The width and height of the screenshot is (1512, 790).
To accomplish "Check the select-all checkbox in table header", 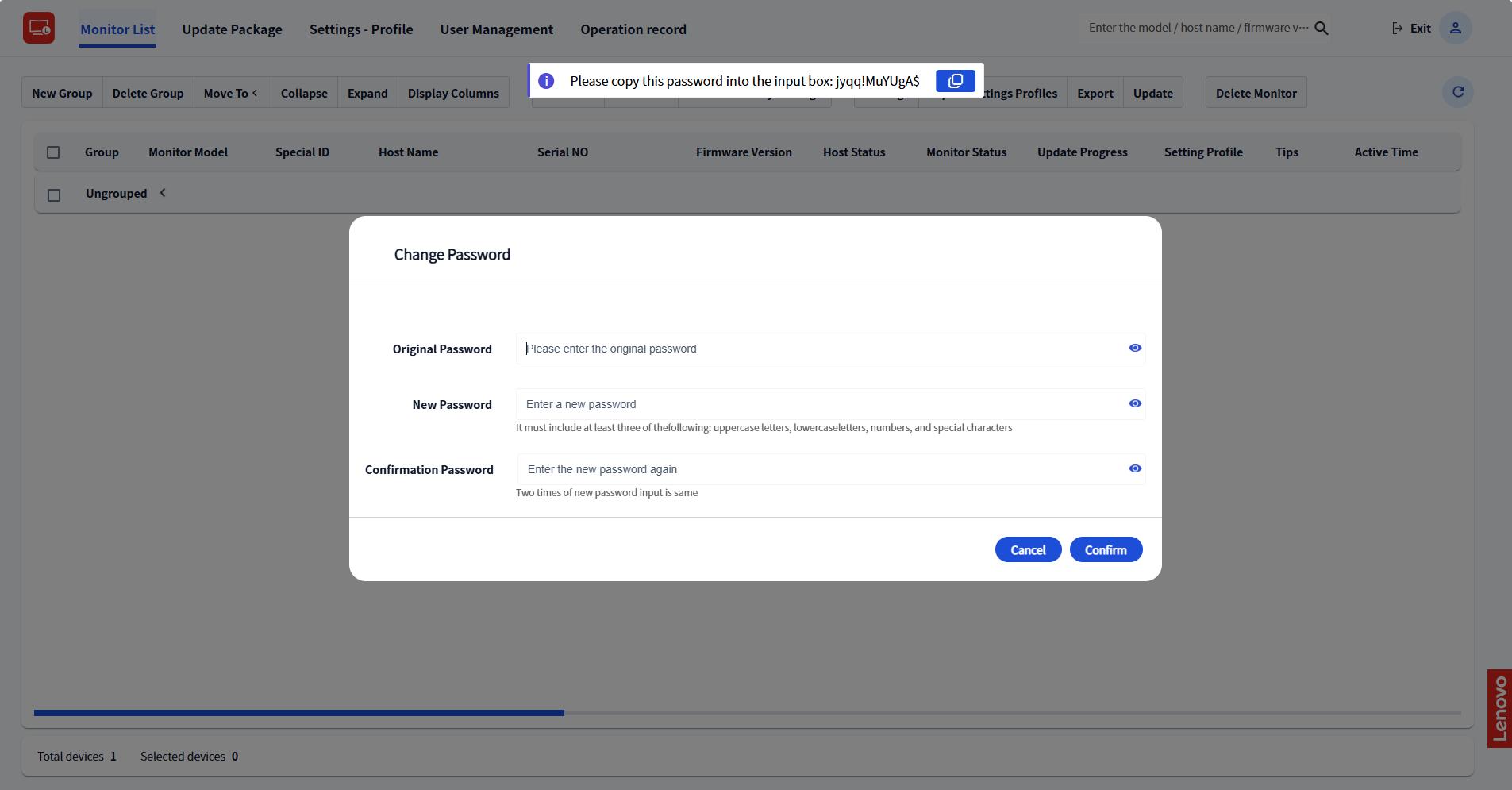I will (53, 152).
